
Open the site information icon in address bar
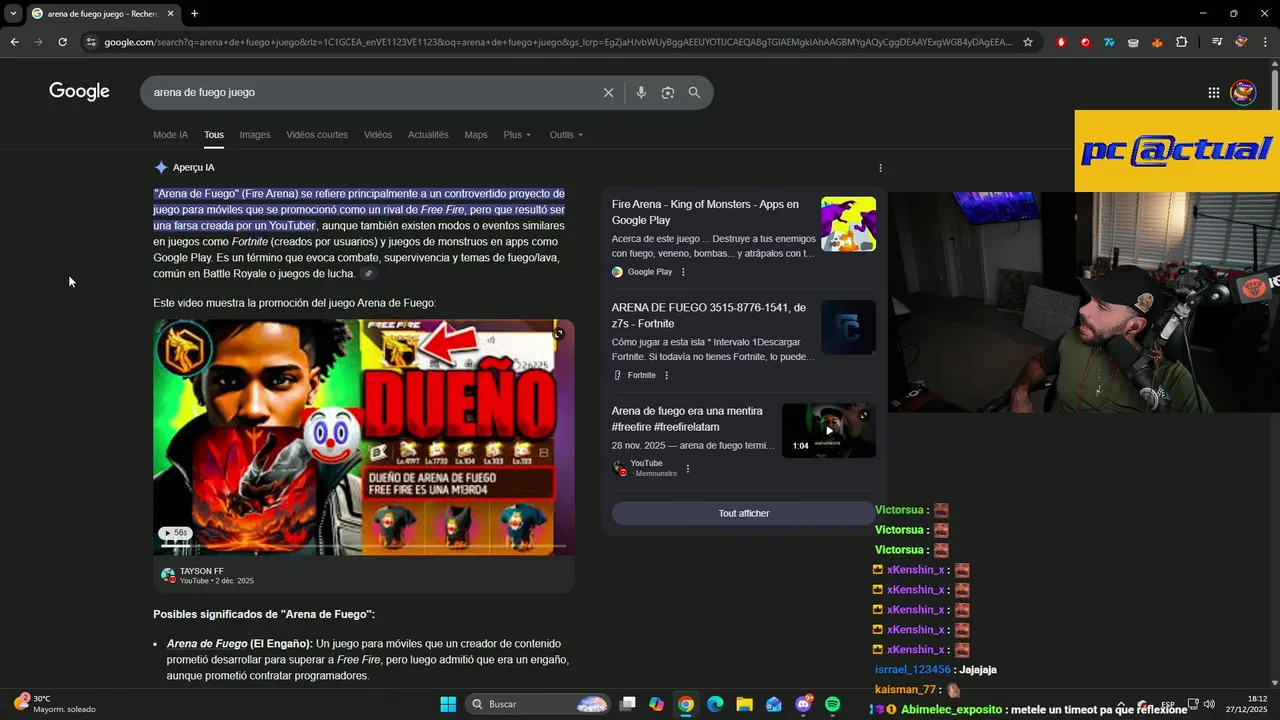coord(91,42)
